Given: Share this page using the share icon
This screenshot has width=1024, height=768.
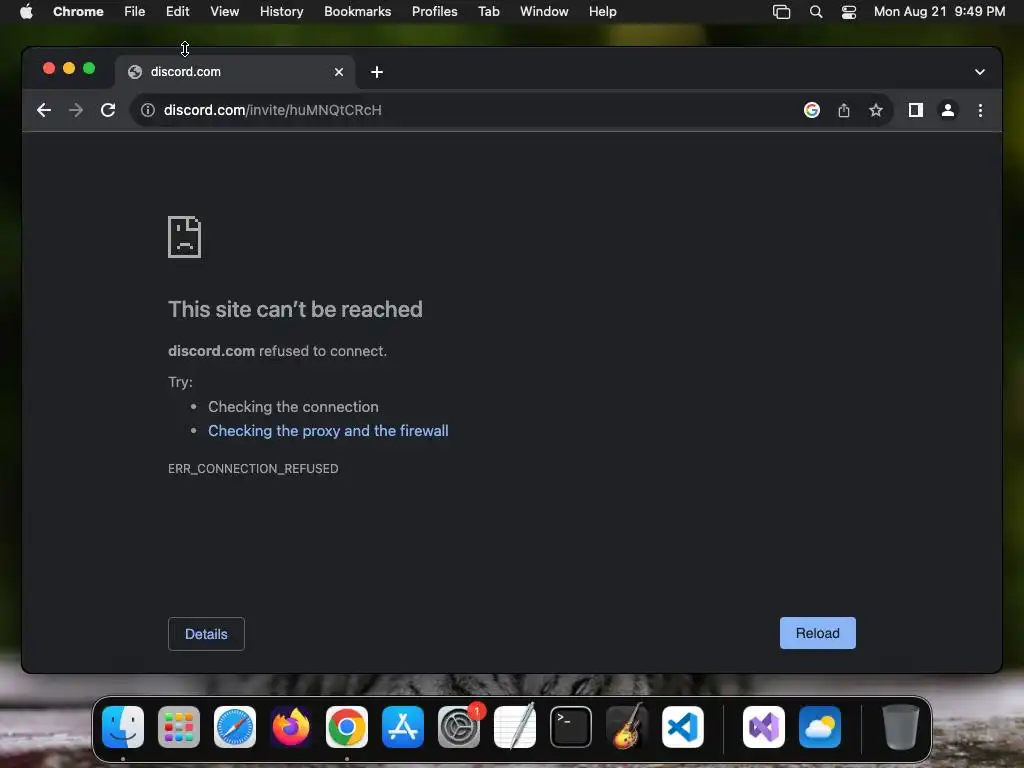Looking at the screenshot, I should (844, 110).
